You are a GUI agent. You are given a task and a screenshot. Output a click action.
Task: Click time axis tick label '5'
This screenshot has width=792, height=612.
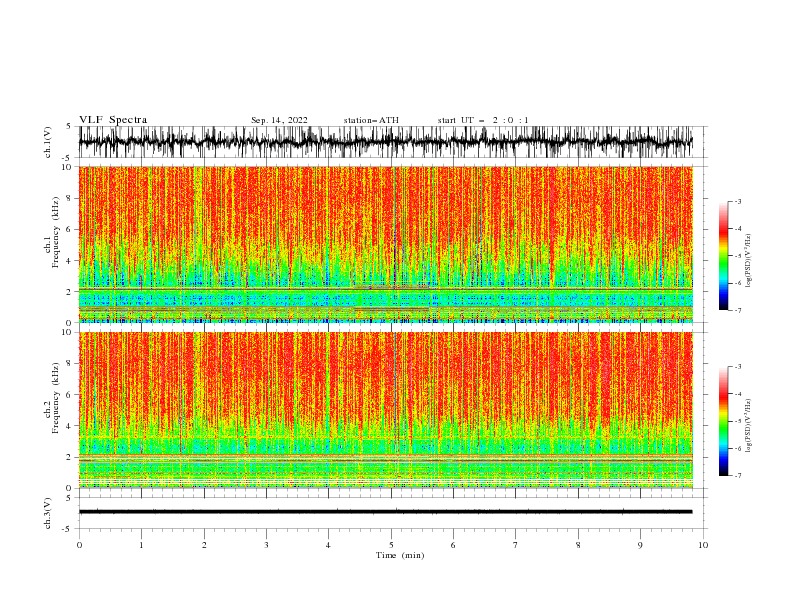(x=391, y=545)
